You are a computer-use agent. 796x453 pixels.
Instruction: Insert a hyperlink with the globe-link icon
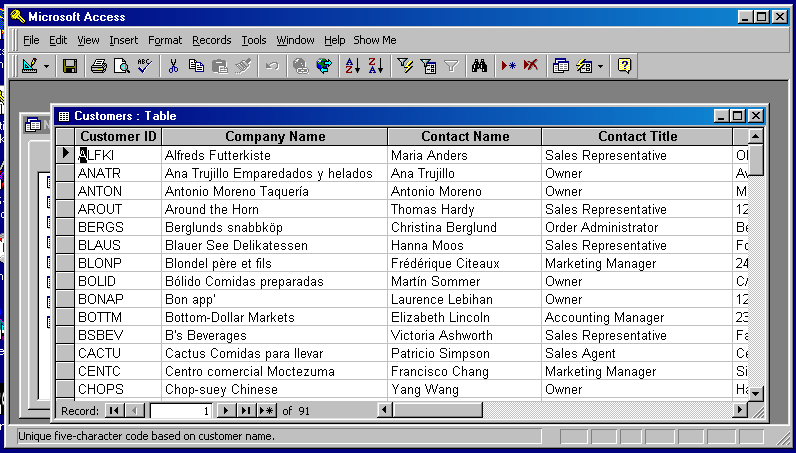[301, 66]
